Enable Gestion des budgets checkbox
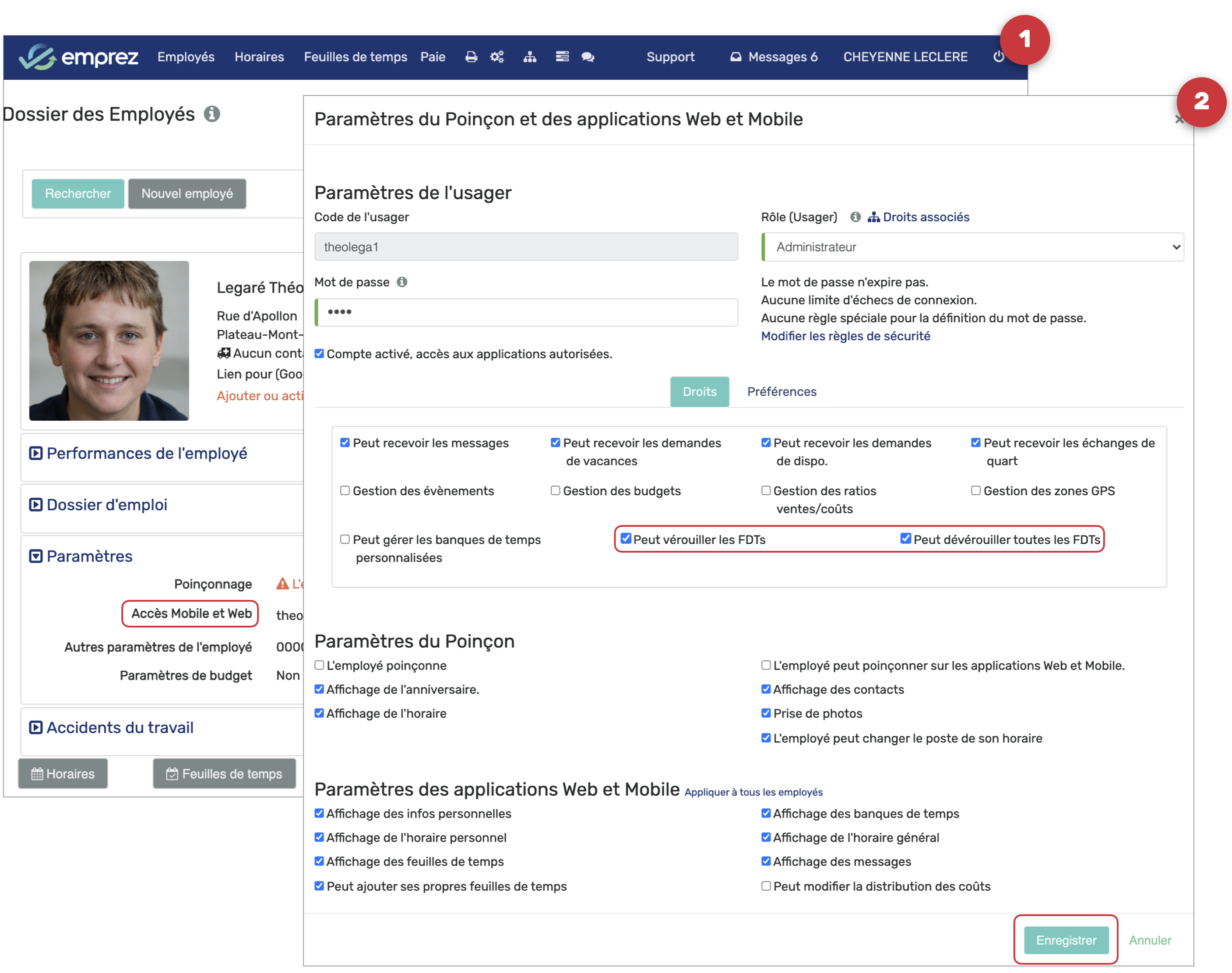Viewport: 1232px width, 973px height. (555, 490)
